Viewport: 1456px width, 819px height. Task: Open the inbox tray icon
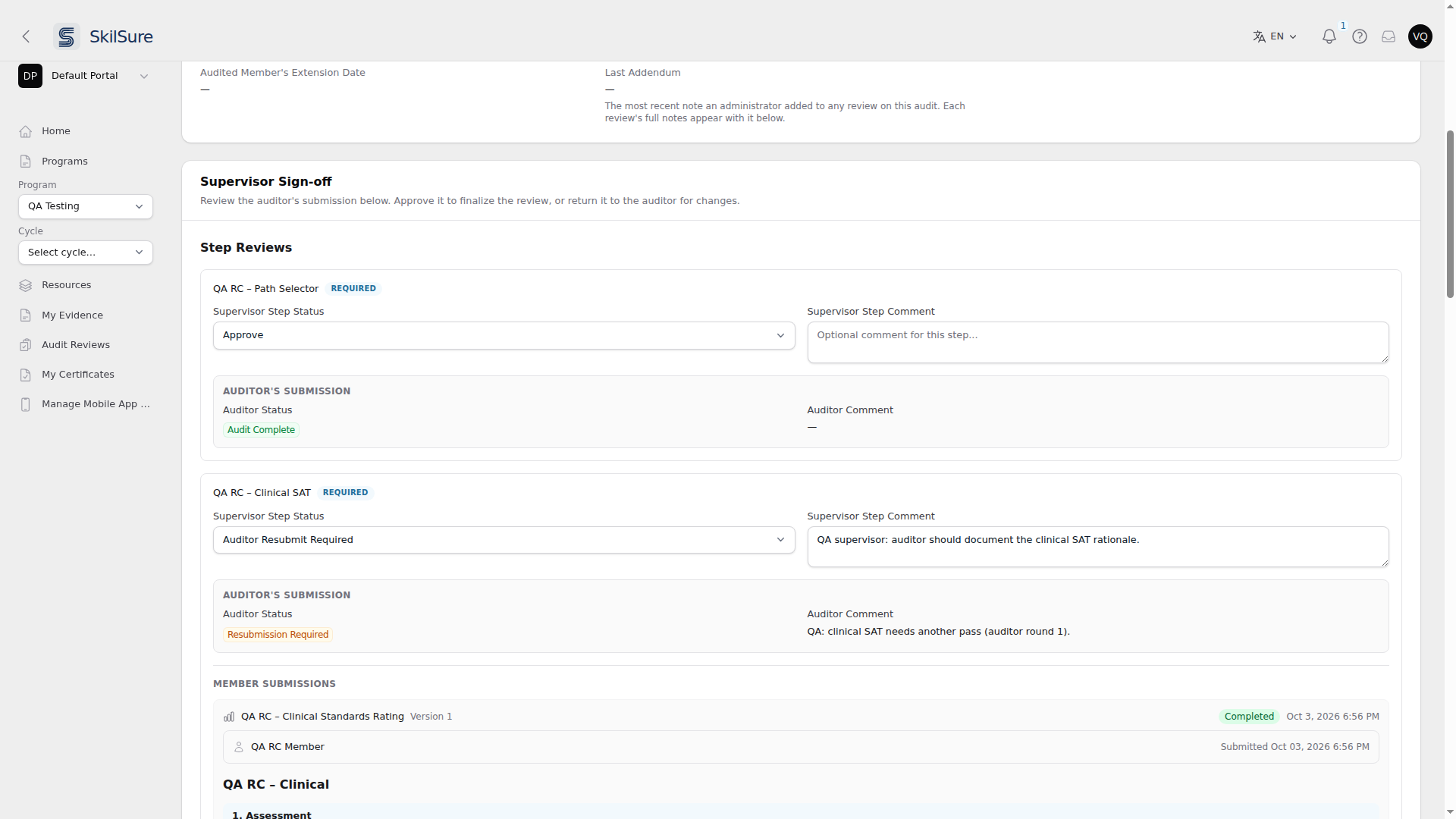coord(1389,36)
